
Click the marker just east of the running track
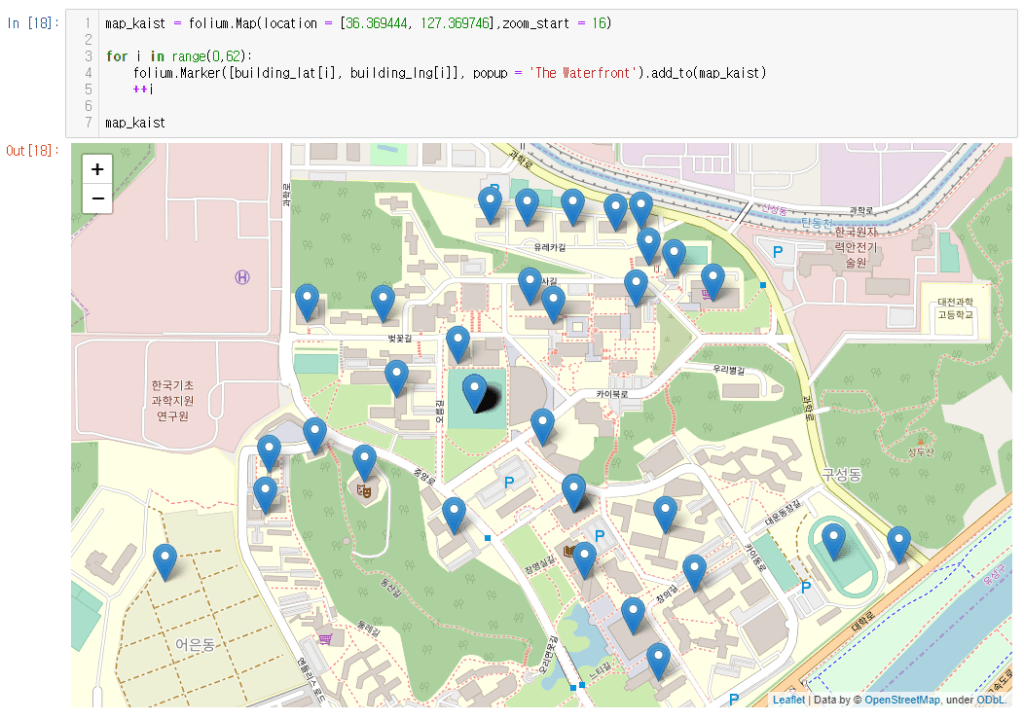pyautogui.click(x=898, y=544)
